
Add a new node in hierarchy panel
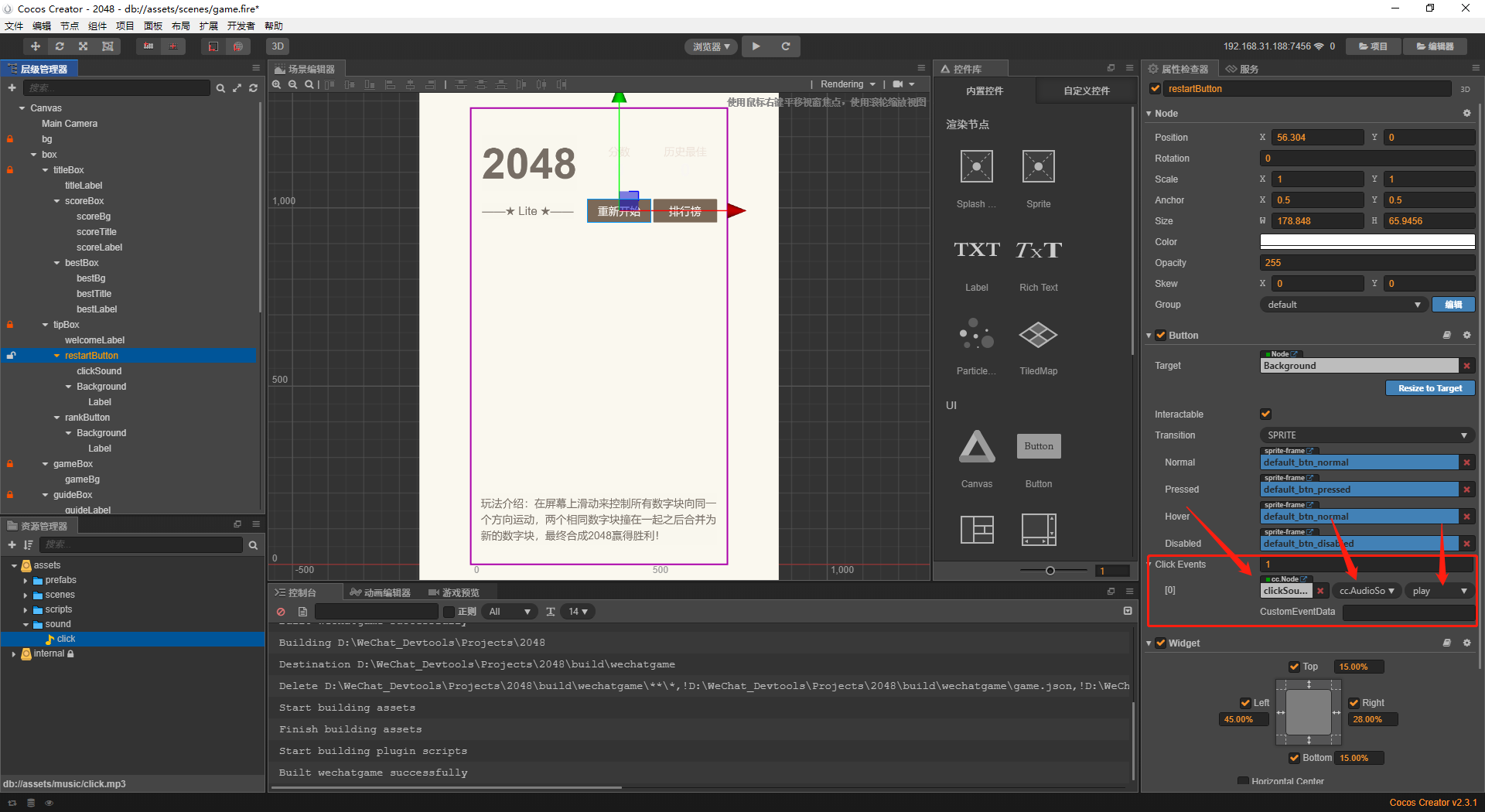click(12, 88)
